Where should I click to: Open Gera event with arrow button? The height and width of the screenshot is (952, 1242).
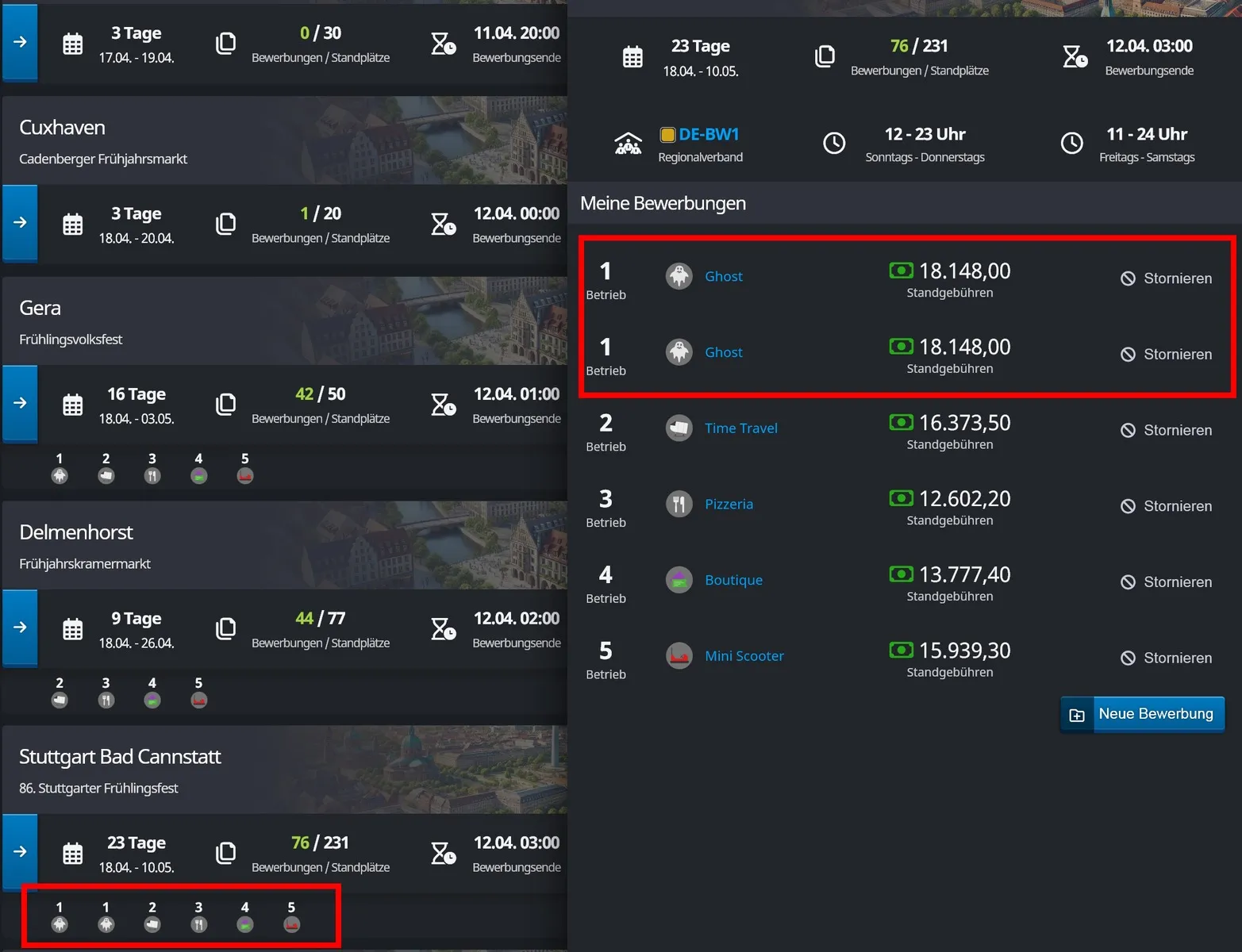(x=20, y=403)
